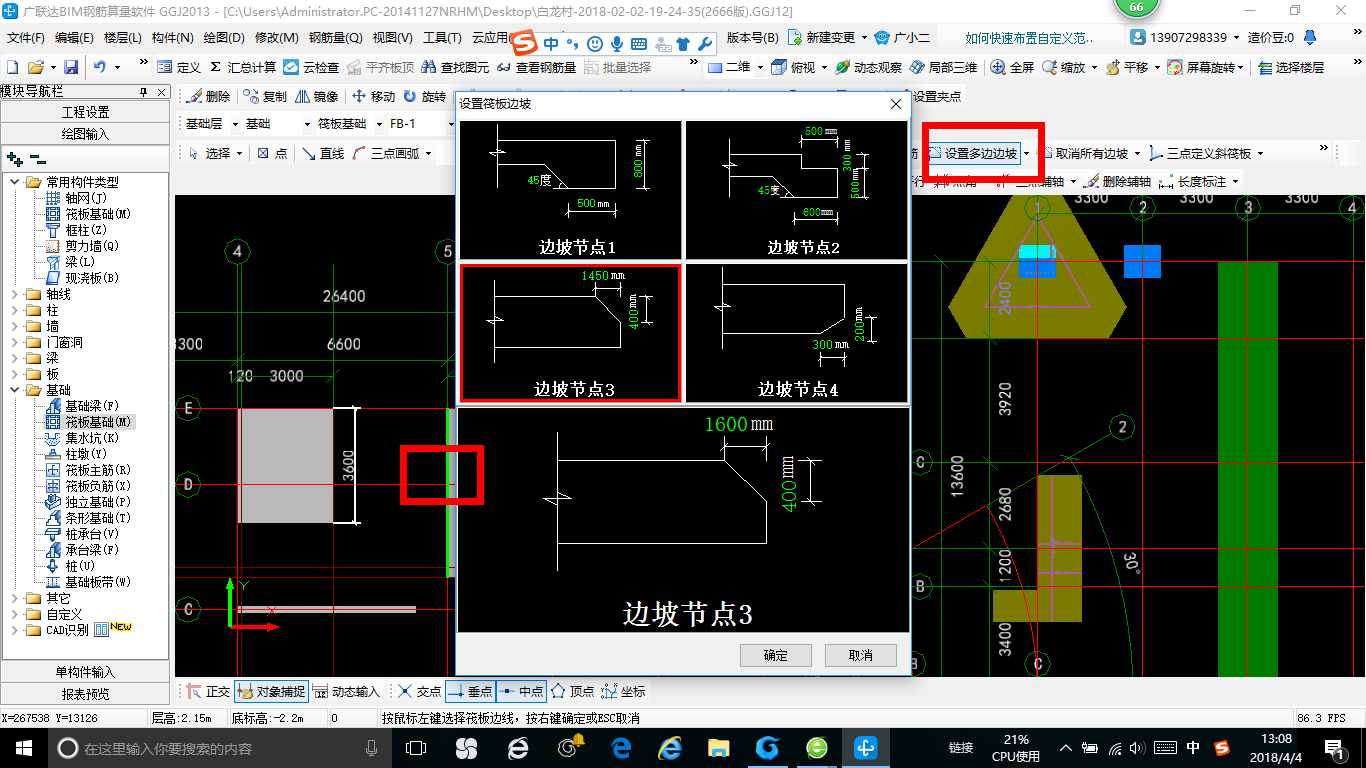Select 边坡节点2 thumbnail
The image size is (1366, 768).
tap(796, 191)
